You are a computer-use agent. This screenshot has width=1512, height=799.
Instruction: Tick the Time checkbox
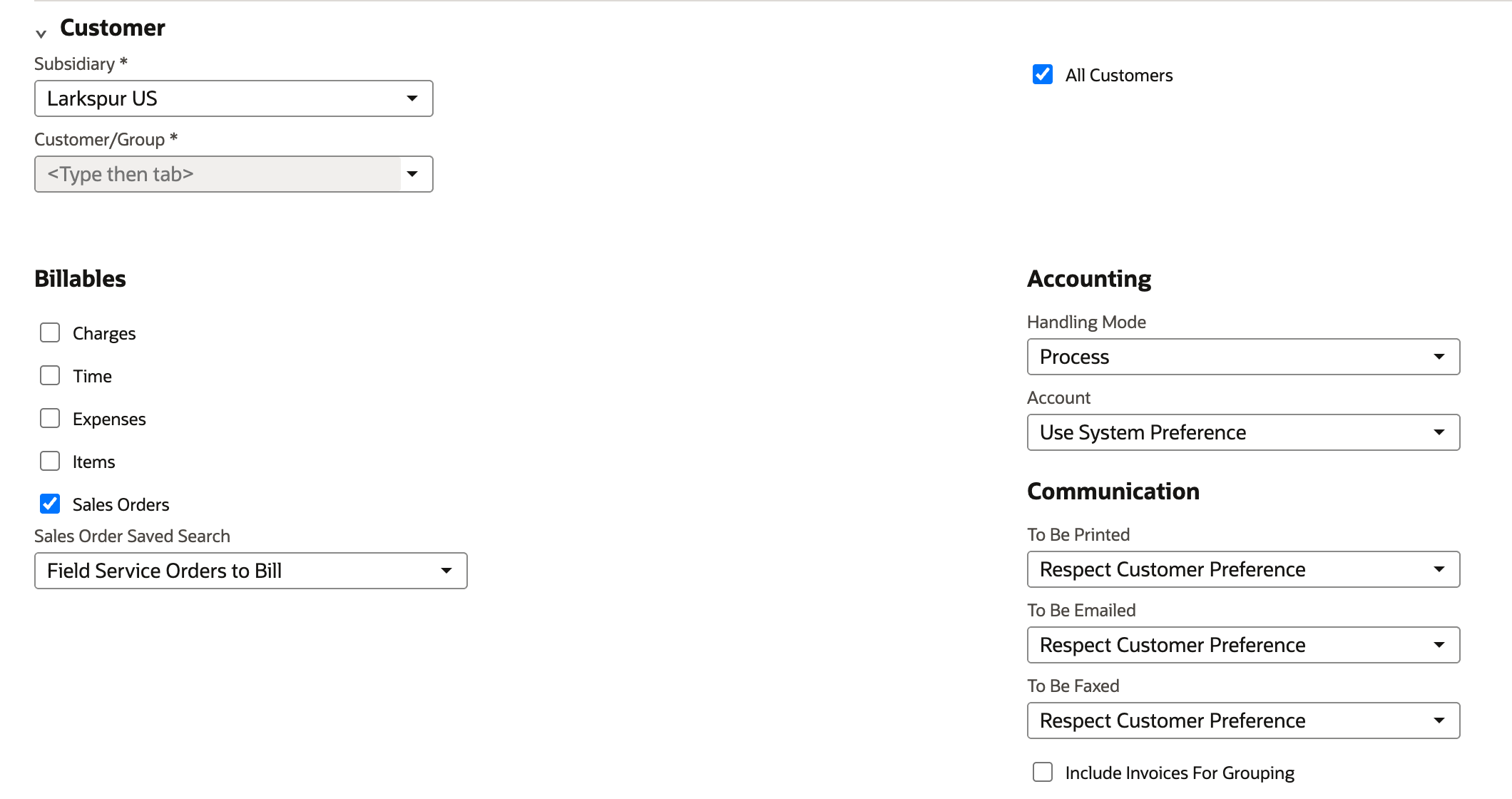point(50,375)
